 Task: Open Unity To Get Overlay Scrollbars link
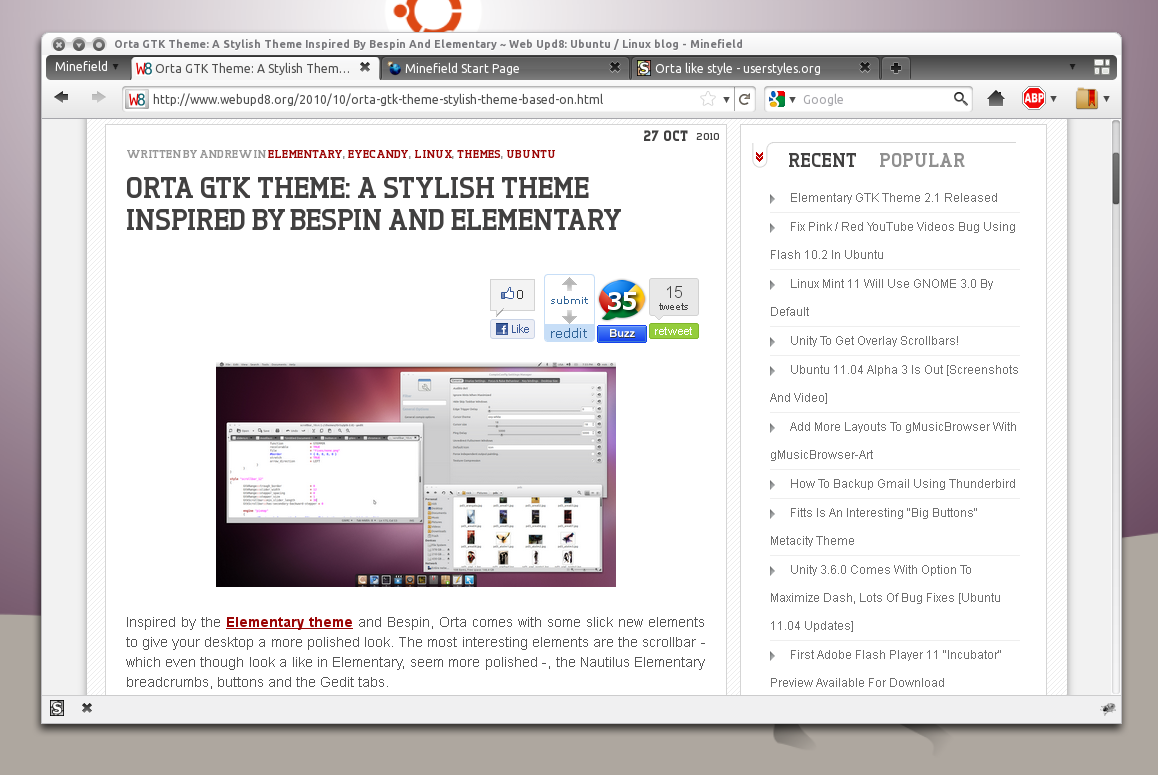click(x=874, y=341)
